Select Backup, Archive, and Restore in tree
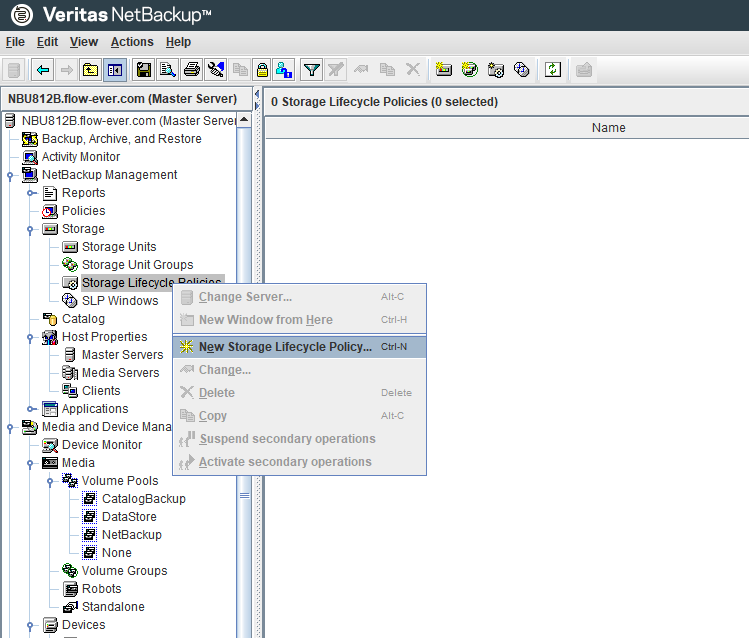The image size is (749, 638). click(x=121, y=139)
